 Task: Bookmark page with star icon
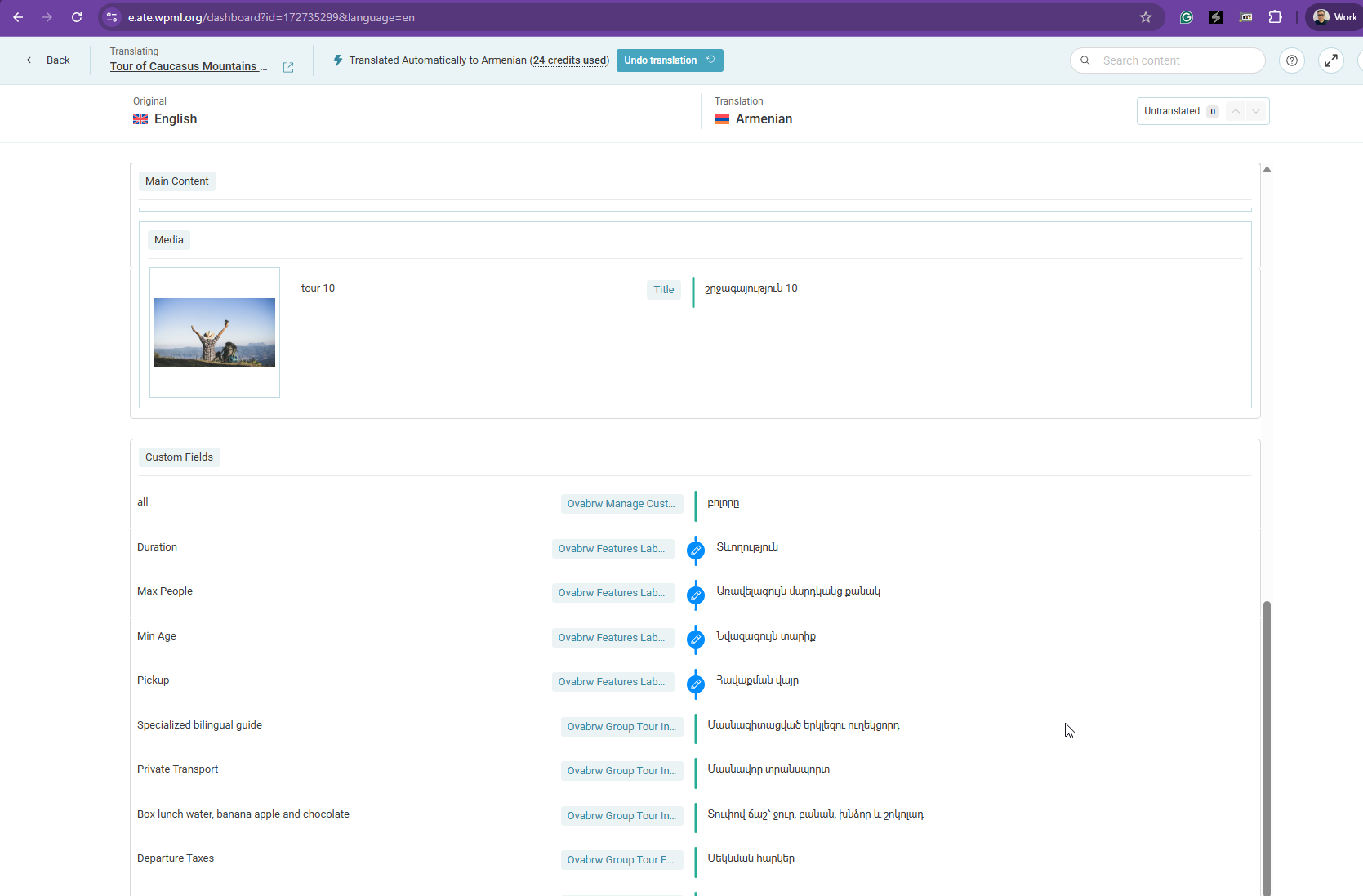[x=1146, y=17]
